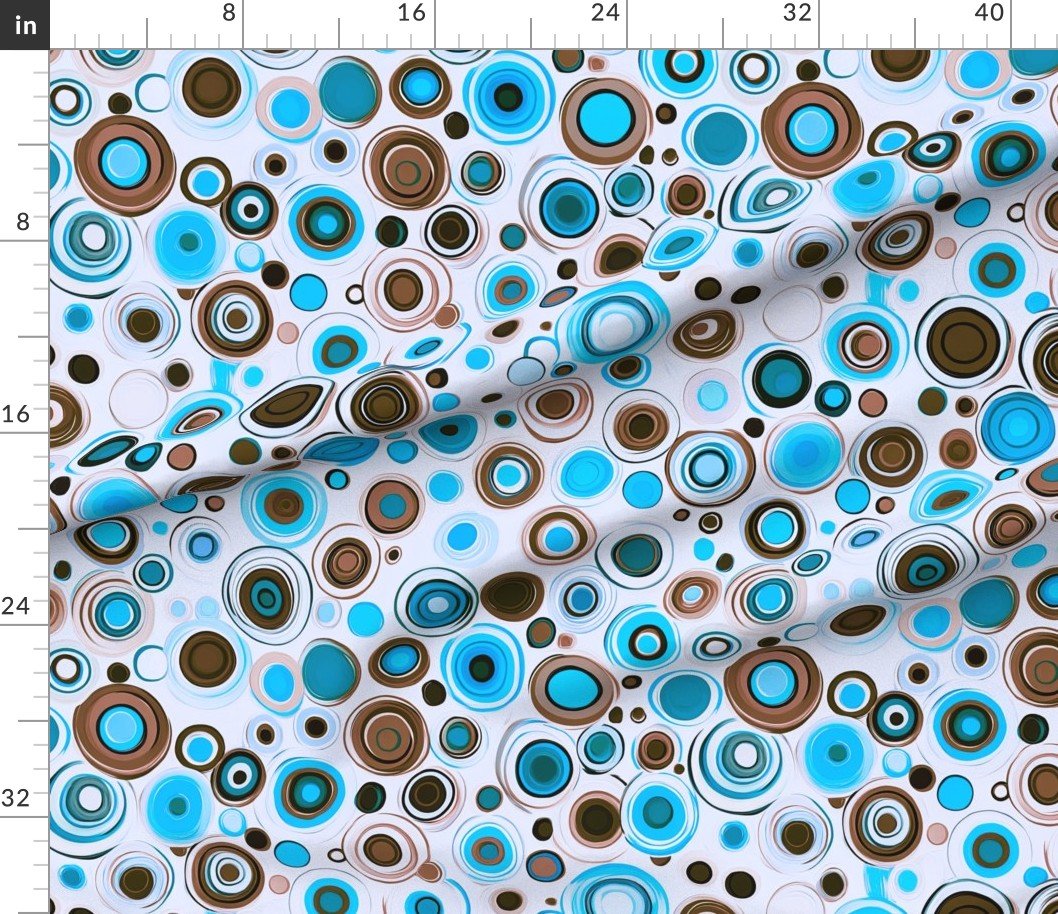Viewport: 1058px width, 914px height.
Task: Click the large dark brown circle near right edge
Action: pos(962,342)
